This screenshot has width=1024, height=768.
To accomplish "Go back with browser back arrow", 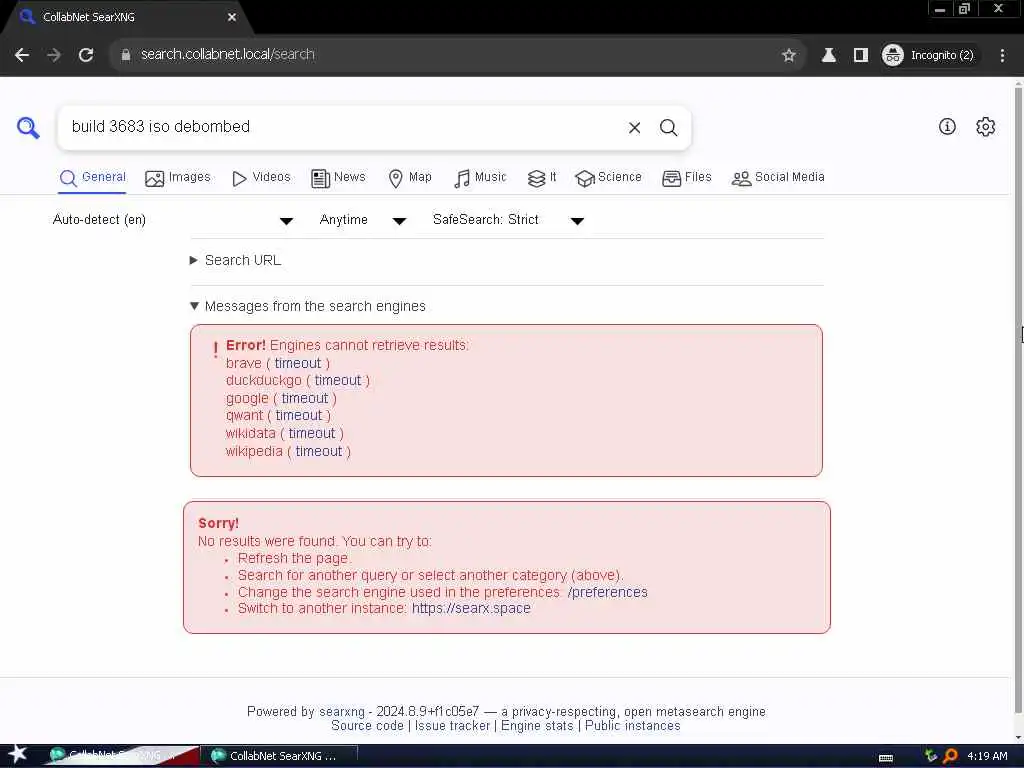I will (x=22, y=55).
